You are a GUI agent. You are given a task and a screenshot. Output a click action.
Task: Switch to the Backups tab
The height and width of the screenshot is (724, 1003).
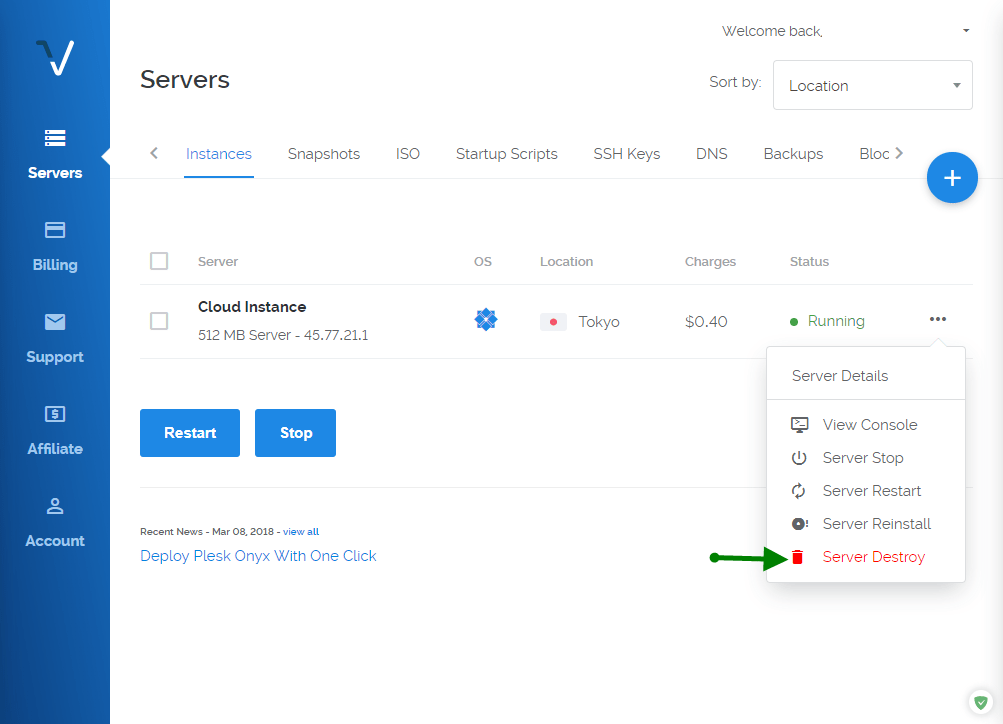[793, 154]
